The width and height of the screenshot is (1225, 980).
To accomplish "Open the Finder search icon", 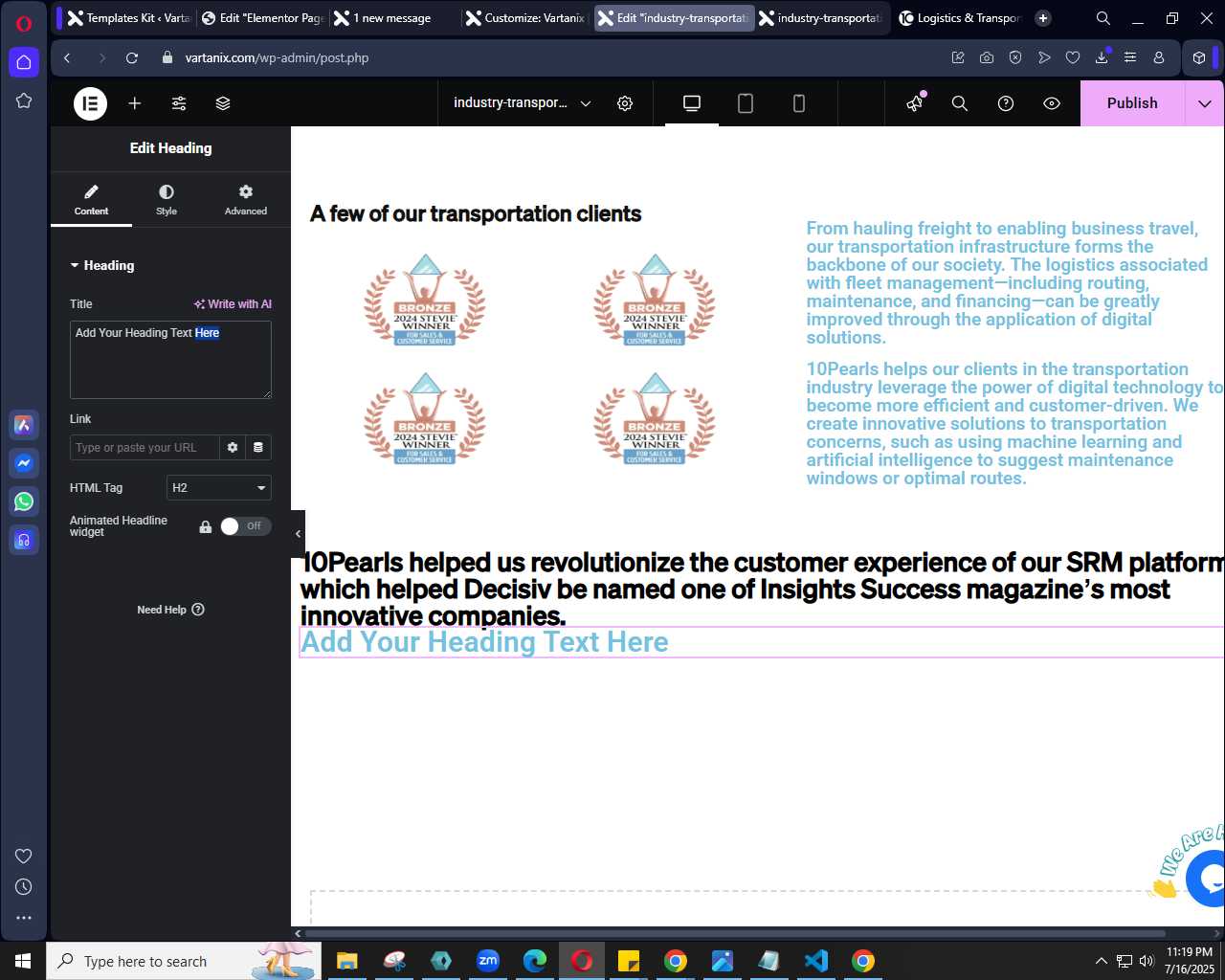I will (960, 103).
